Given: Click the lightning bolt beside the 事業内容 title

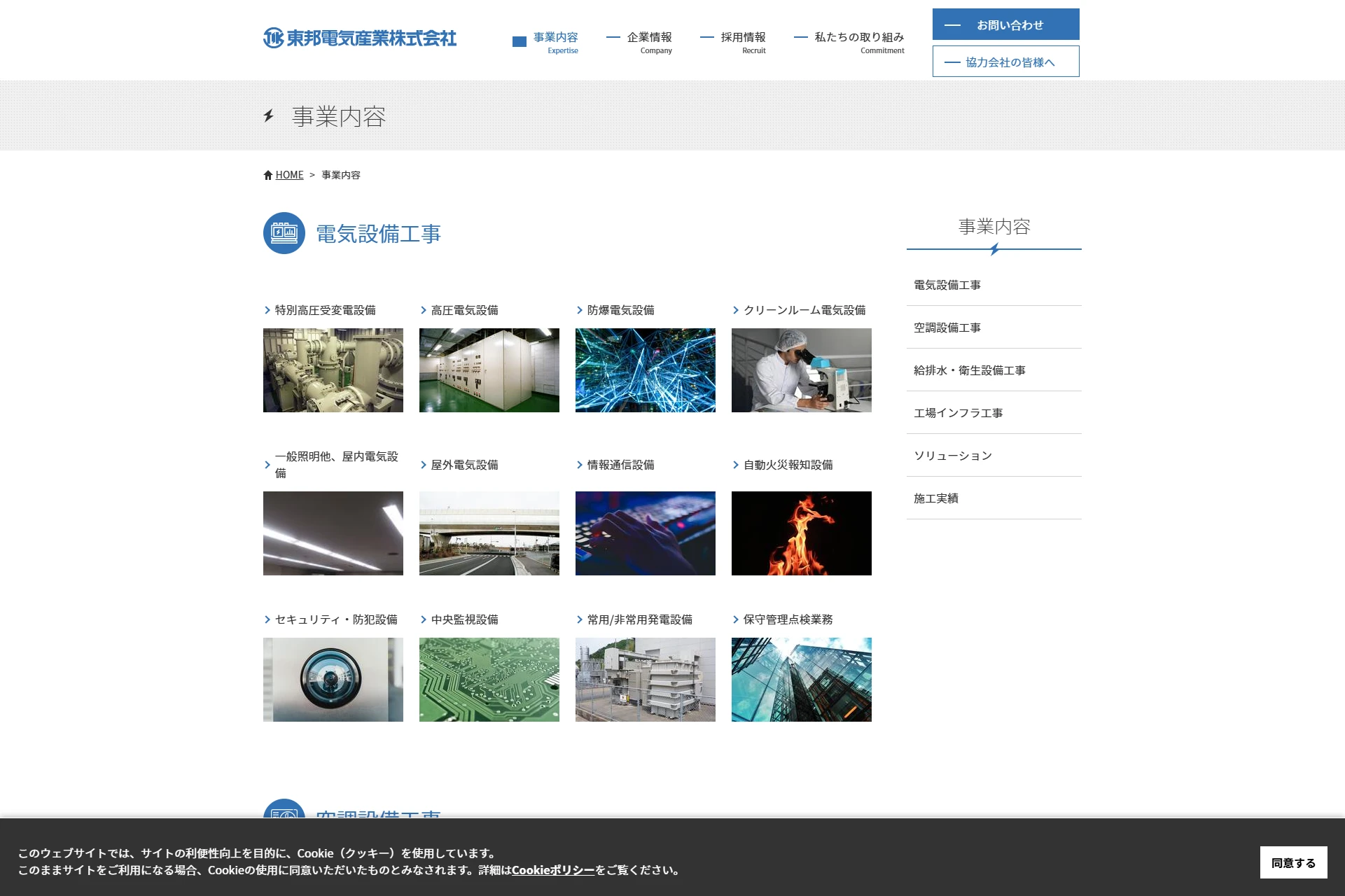Looking at the screenshot, I should pos(269,115).
